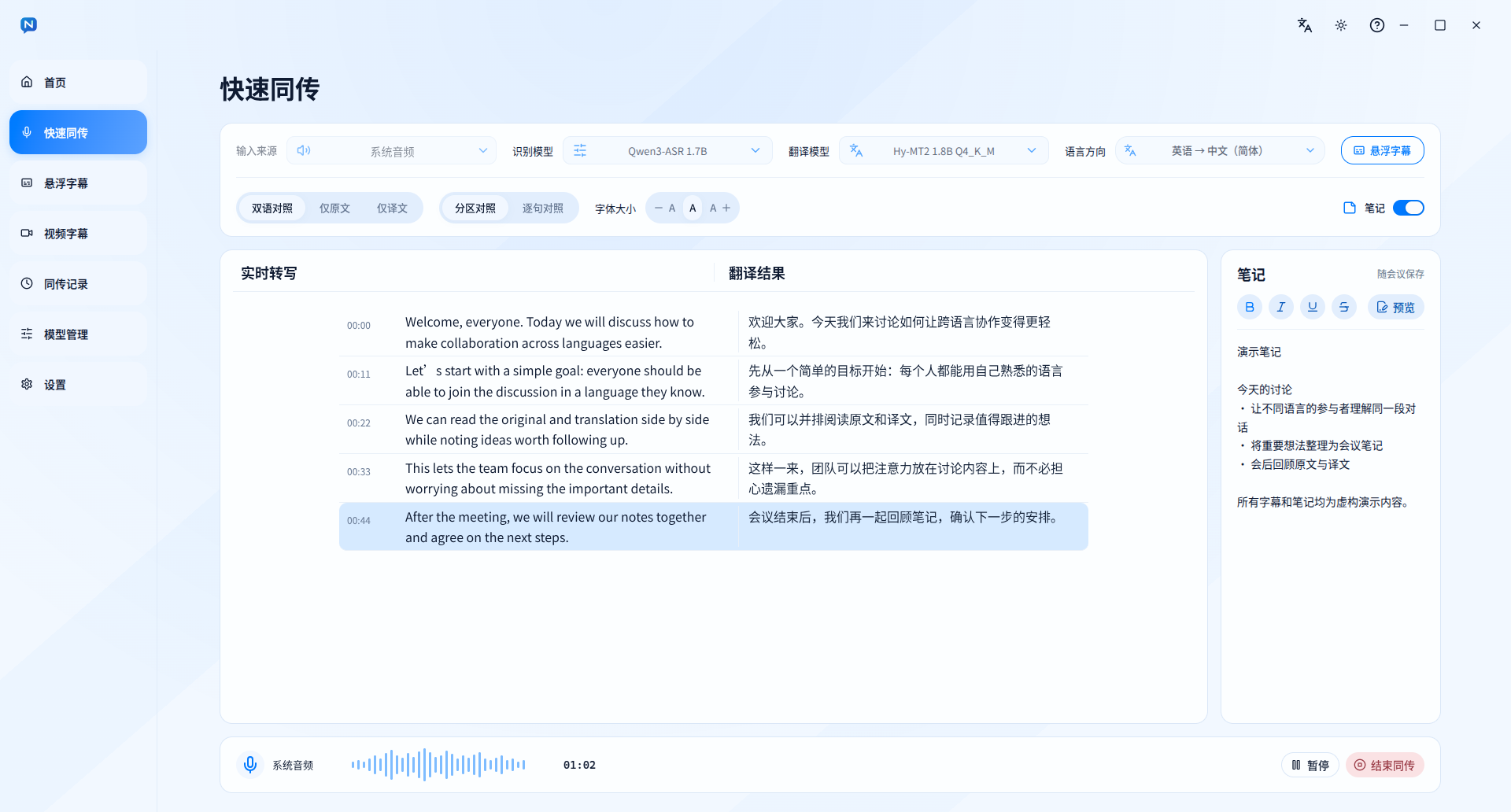Viewport: 1511px width, 812px height.
Task: Select 快速同传 in the sidebar
Action: (x=78, y=132)
